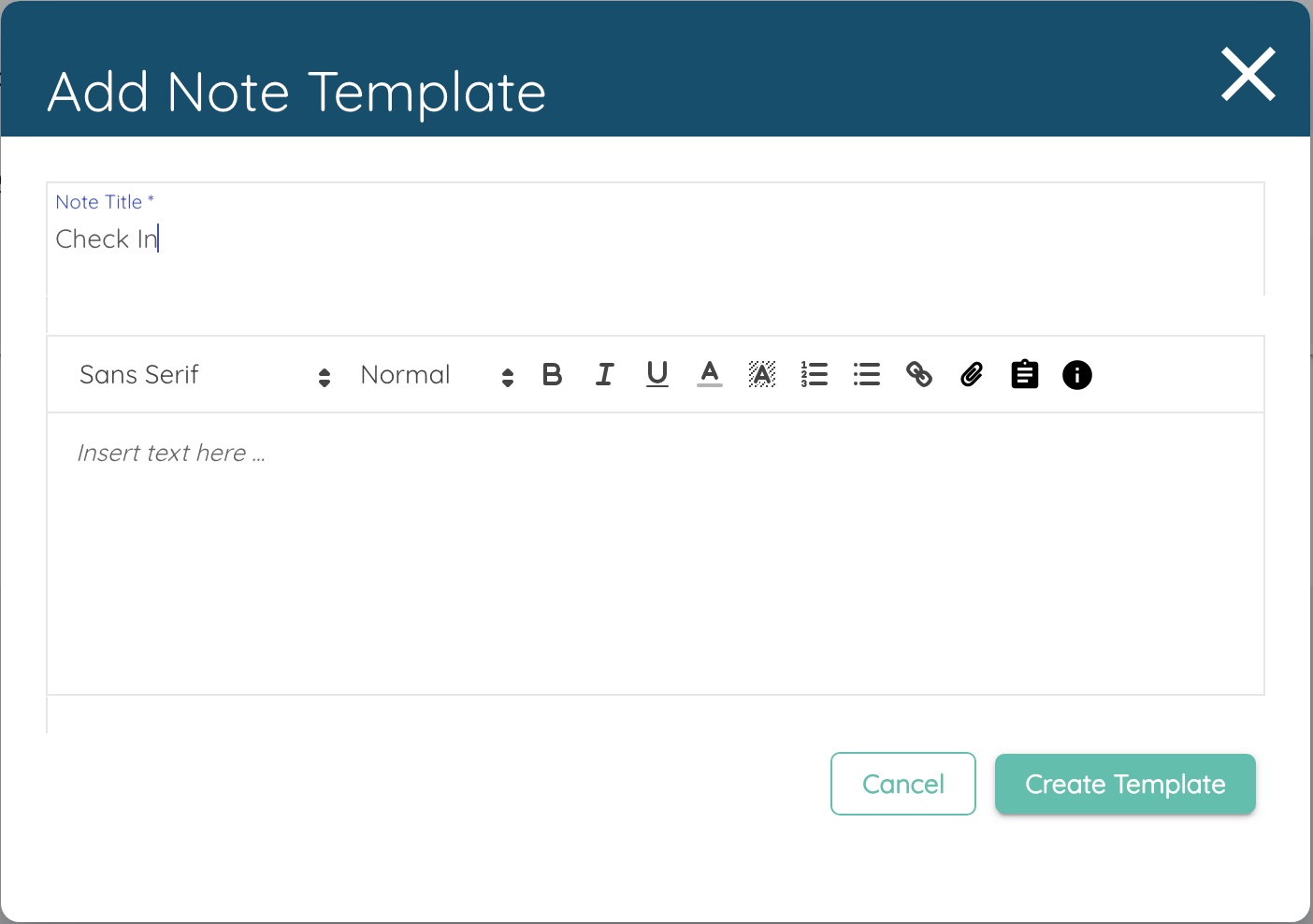Insert a bulleted list

tap(866, 374)
